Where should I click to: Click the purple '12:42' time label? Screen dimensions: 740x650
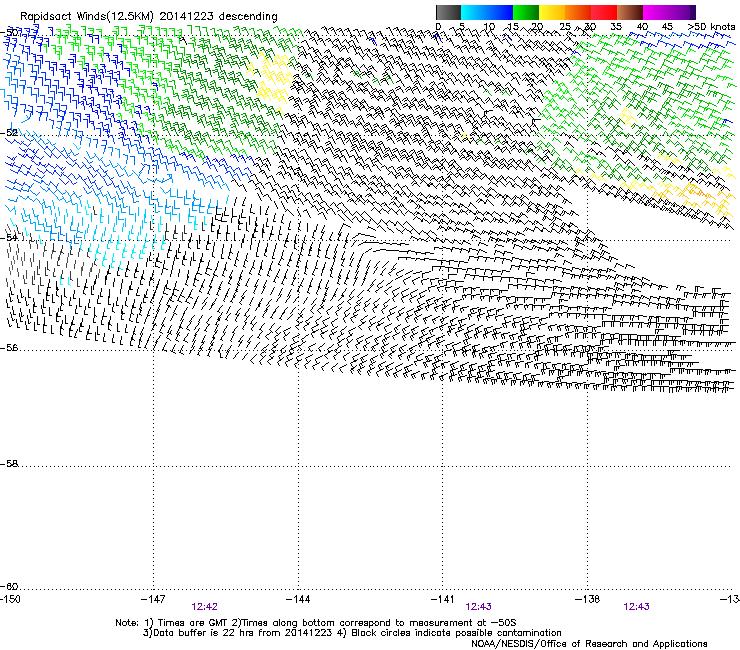pos(204,607)
